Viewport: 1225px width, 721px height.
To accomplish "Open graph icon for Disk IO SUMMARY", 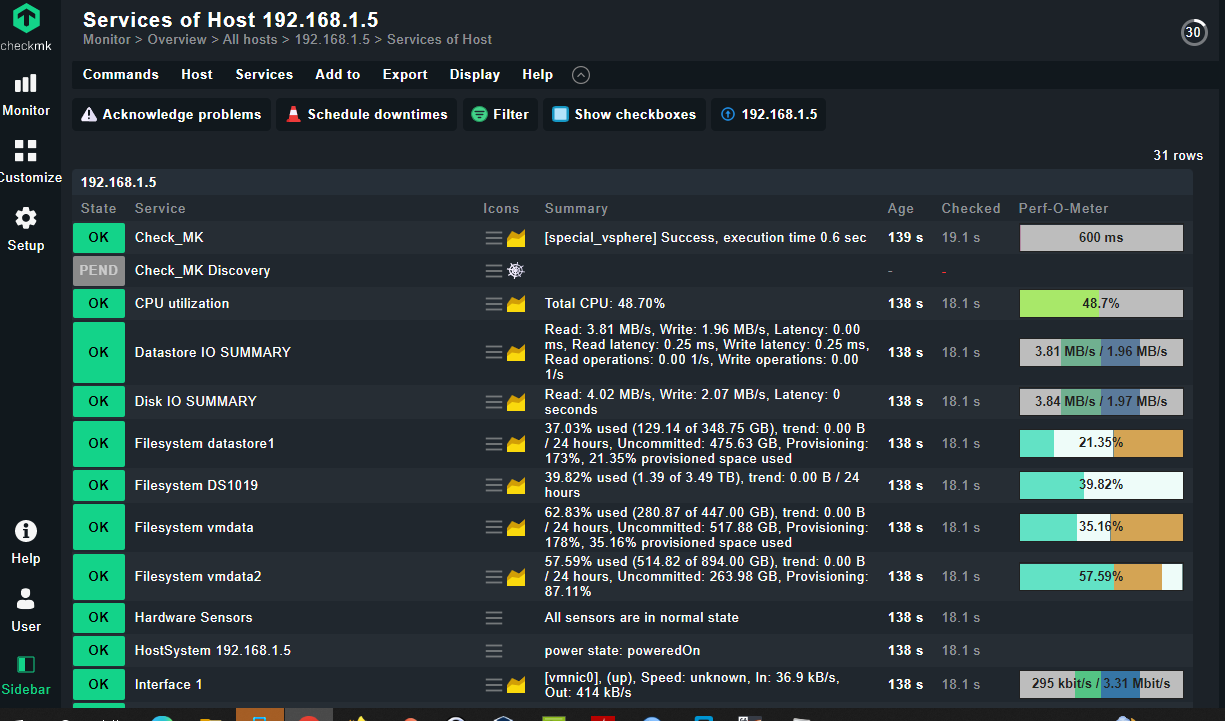I will point(516,402).
